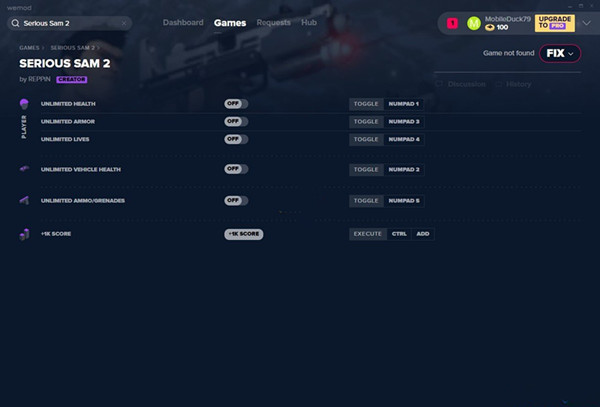Change the NUMPAD 1 hotkey
The image size is (600, 407).
pyautogui.click(x=404, y=104)
